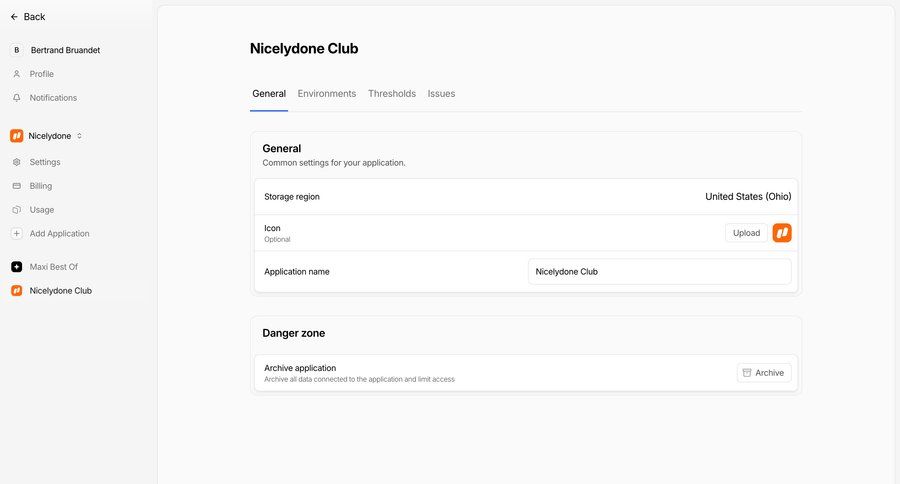Open the Billing page
Viewport: 900px width, 484px height.
click(x=41, y=186)
